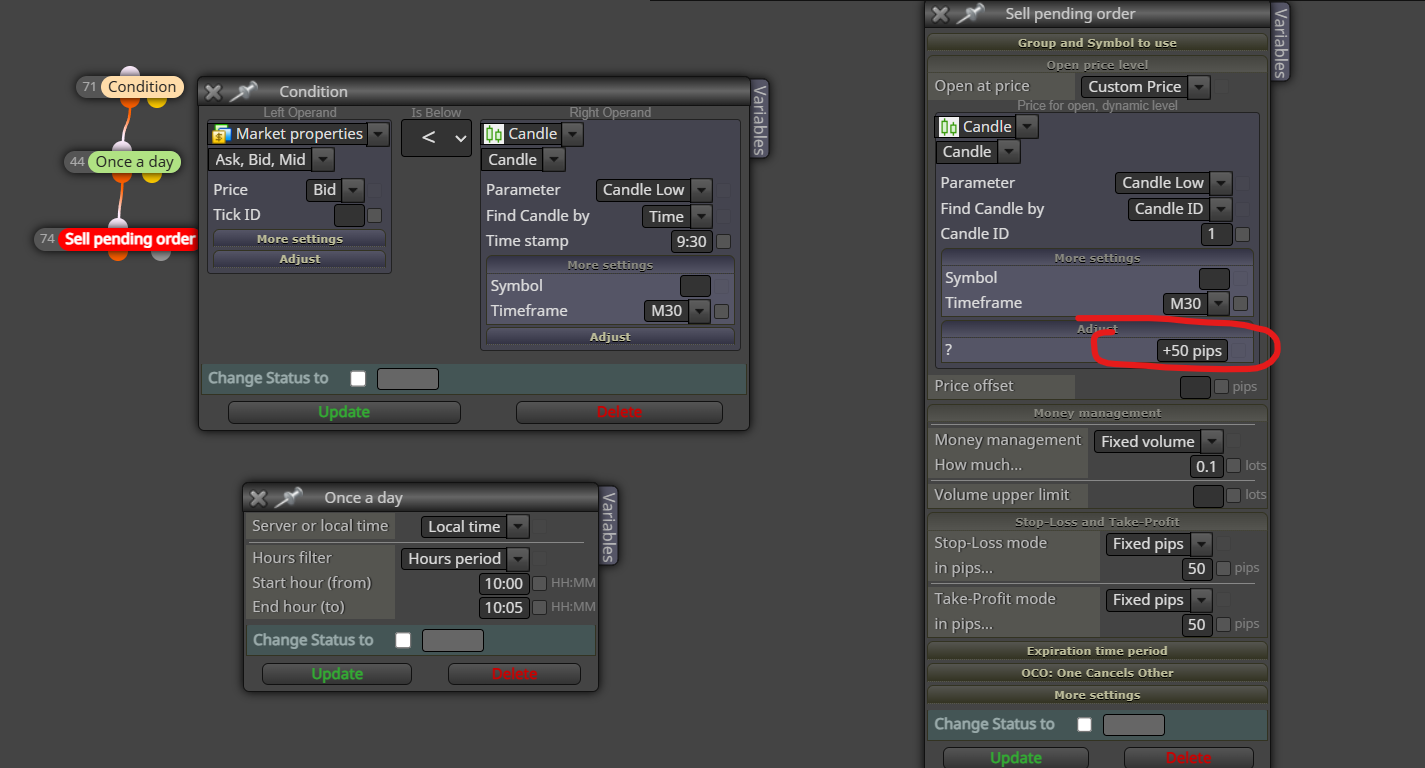
Task: Open the Price Bid dropdown
Action: point(352,190)
